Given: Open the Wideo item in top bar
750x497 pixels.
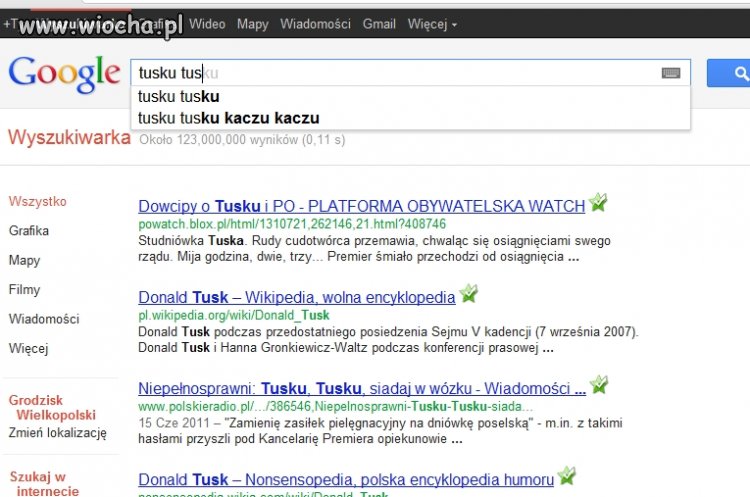Looking at the screenshot, I should (207, 24).
